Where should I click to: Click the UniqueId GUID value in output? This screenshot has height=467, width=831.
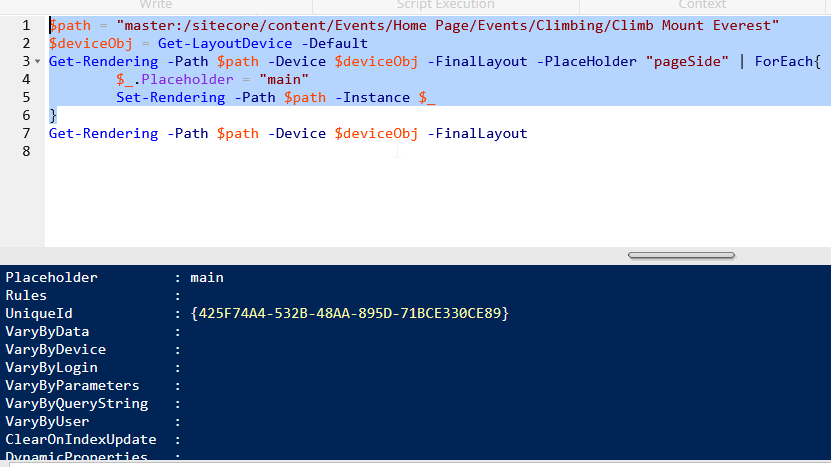pyautogui.click(x=349, y=313)
